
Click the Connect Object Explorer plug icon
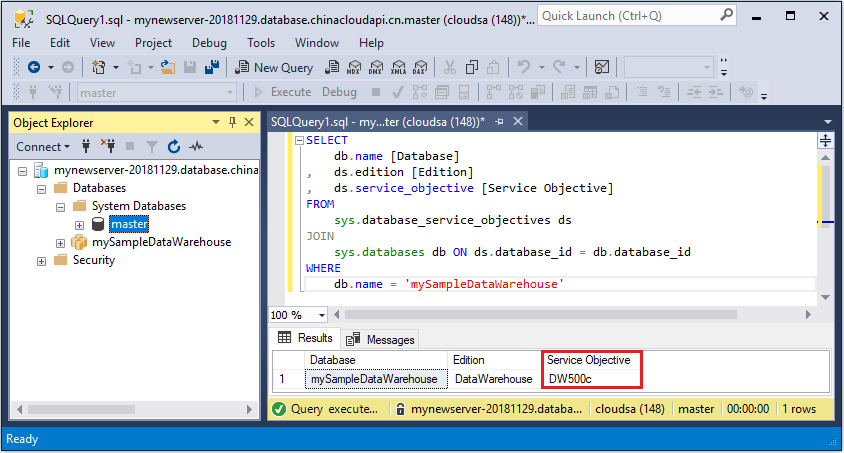(x=87, y=146)
